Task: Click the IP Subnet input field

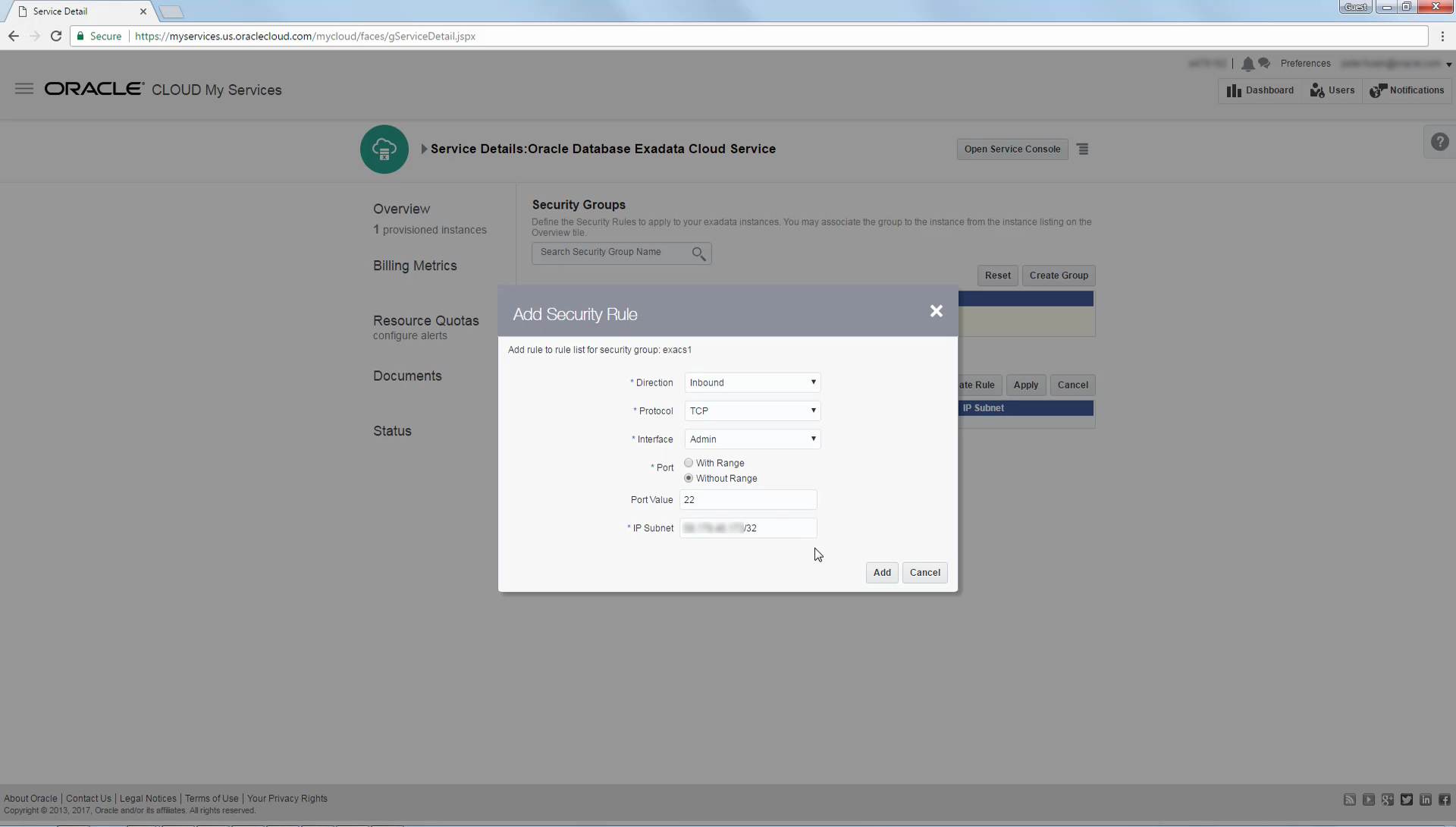Action: (x=748, y=528)
